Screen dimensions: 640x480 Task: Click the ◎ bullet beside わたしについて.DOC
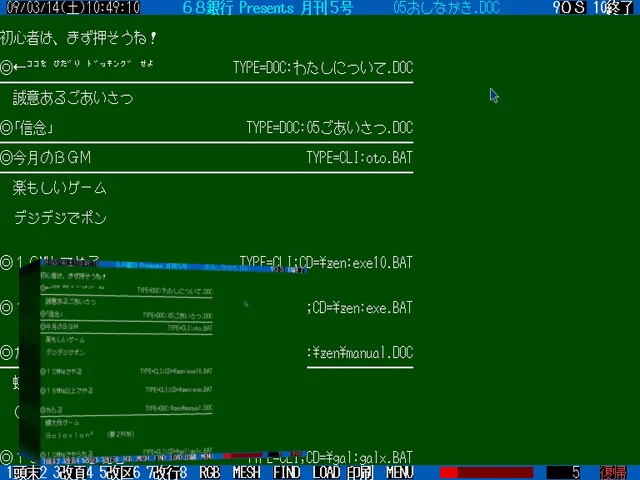7,67
